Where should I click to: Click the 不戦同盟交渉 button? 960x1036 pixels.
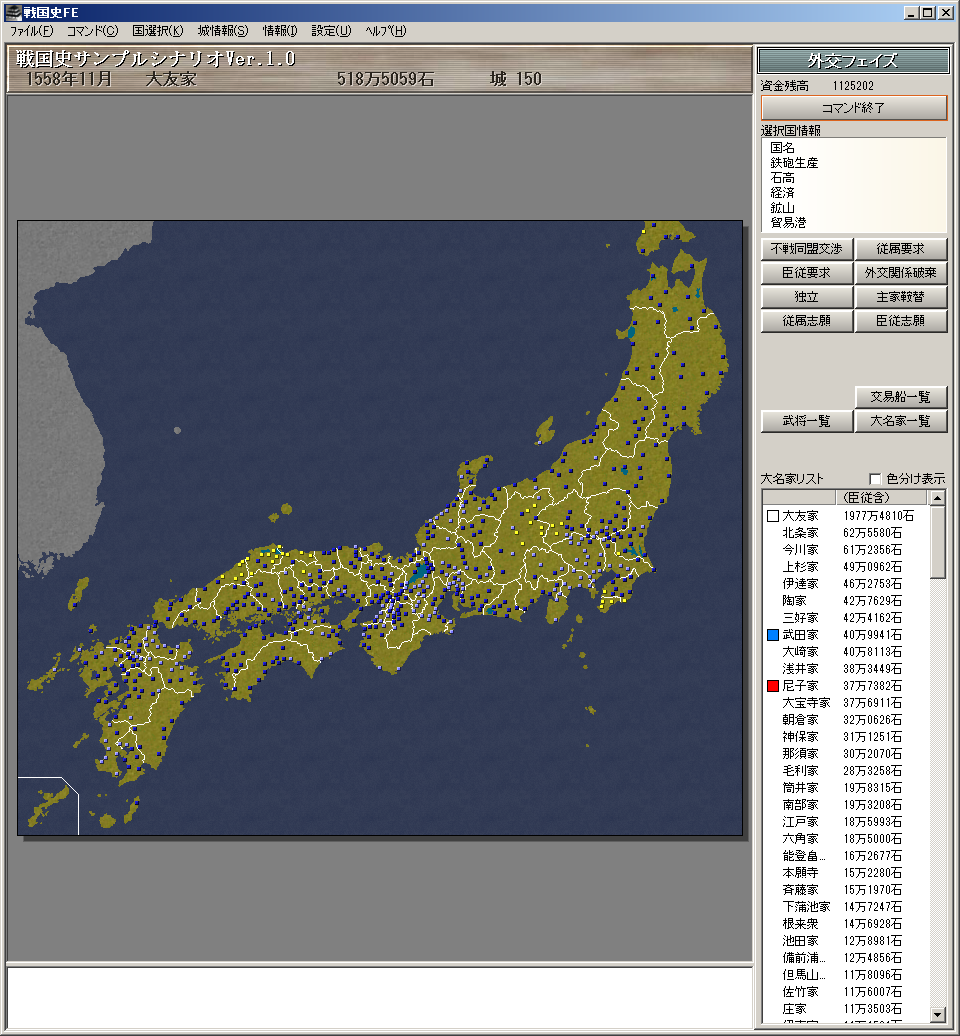[x=806, y=249]
